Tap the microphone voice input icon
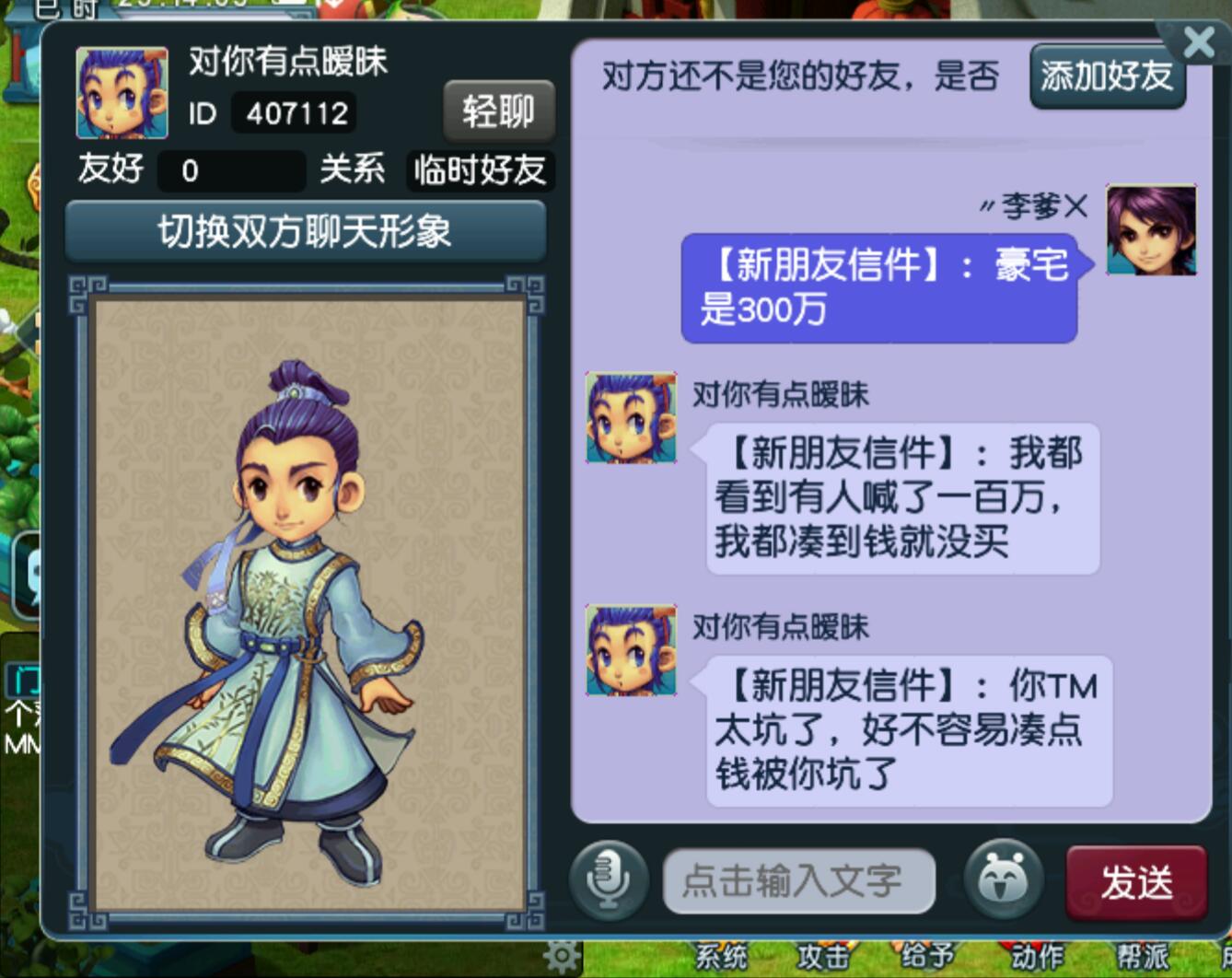The height and width of the screenshot is (978, 1232). pyautogui.click(x=609, y=880)
